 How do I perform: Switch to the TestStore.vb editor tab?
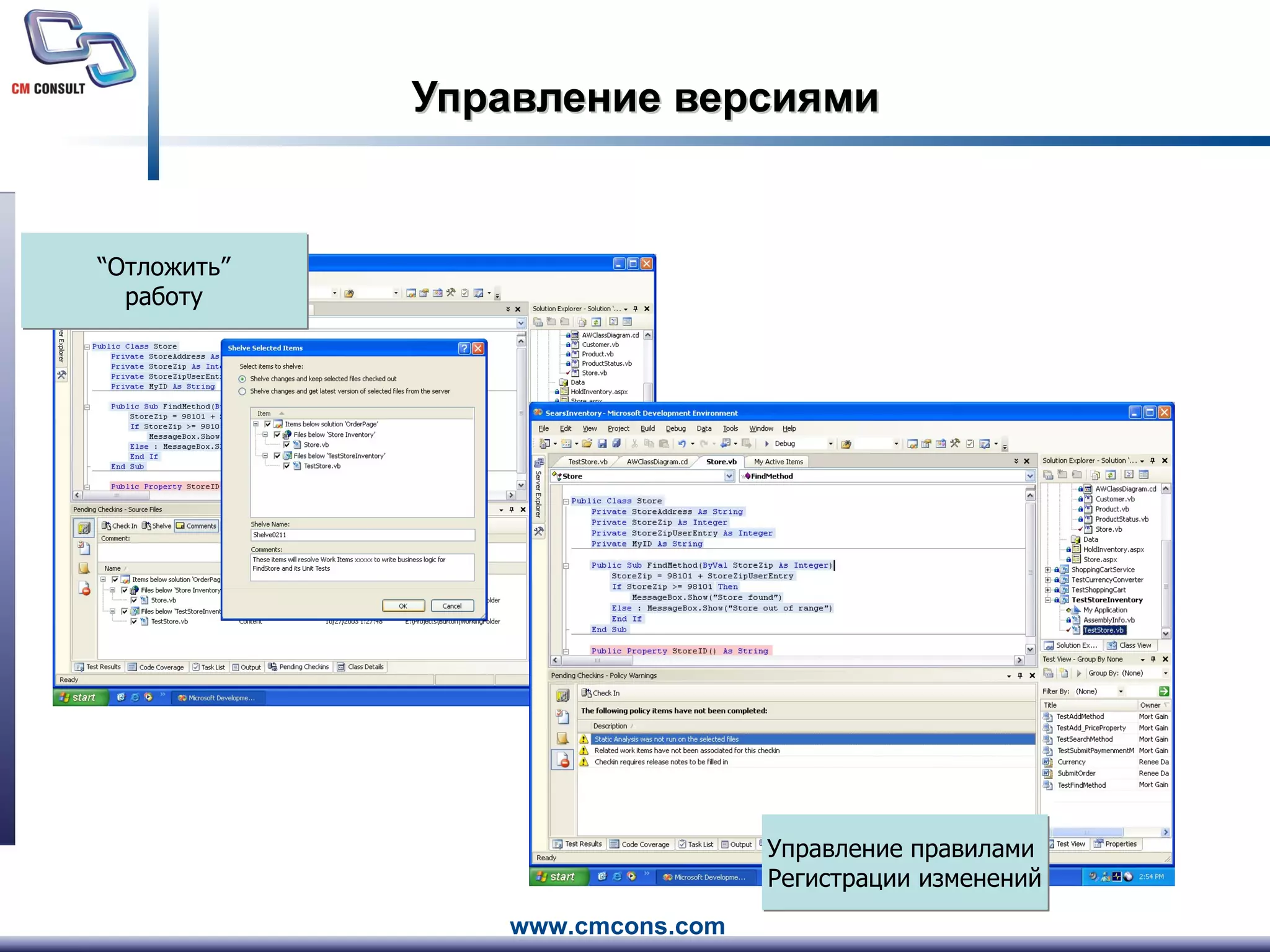(587, 462)
